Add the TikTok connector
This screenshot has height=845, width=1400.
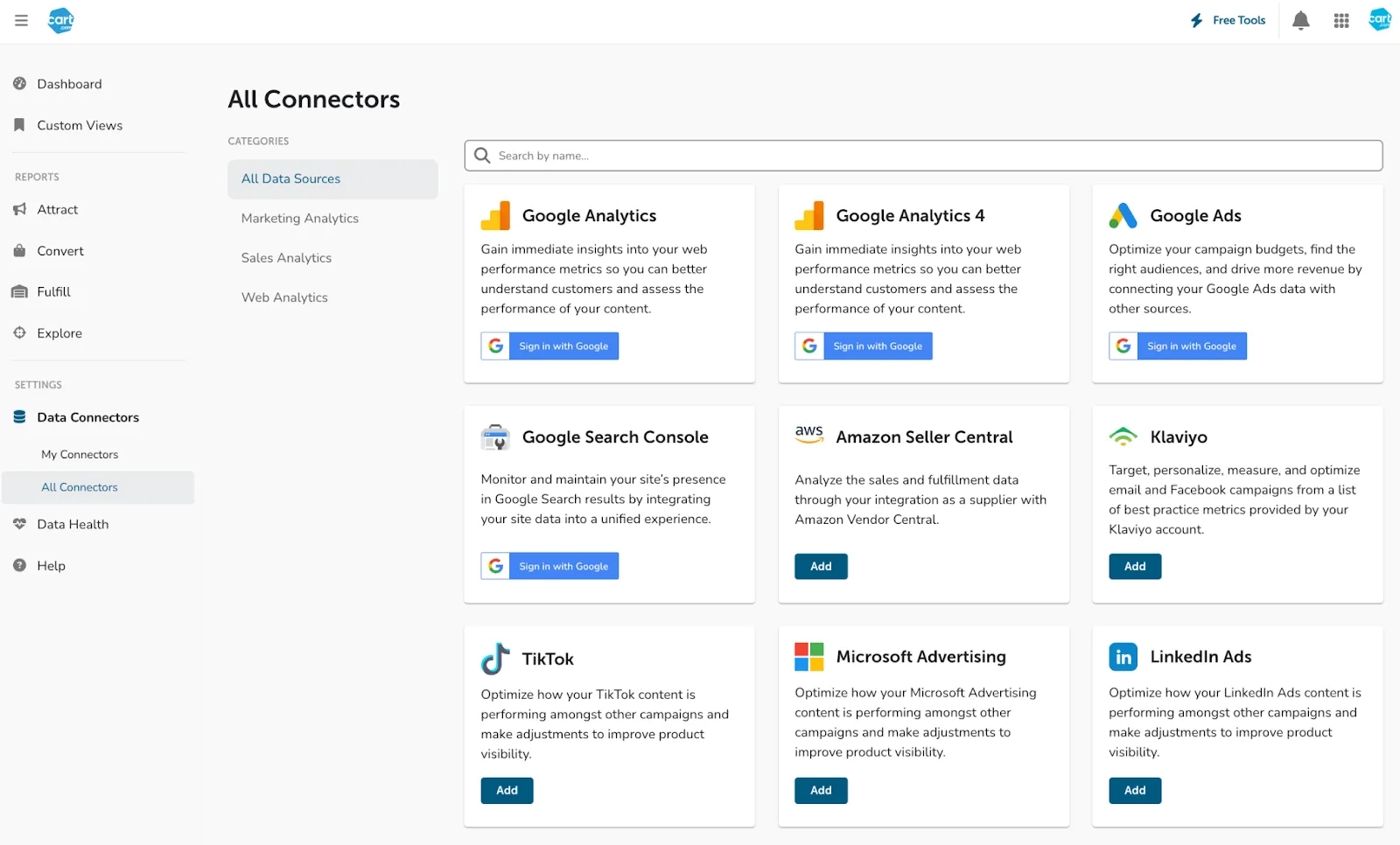tap(507, 790)
